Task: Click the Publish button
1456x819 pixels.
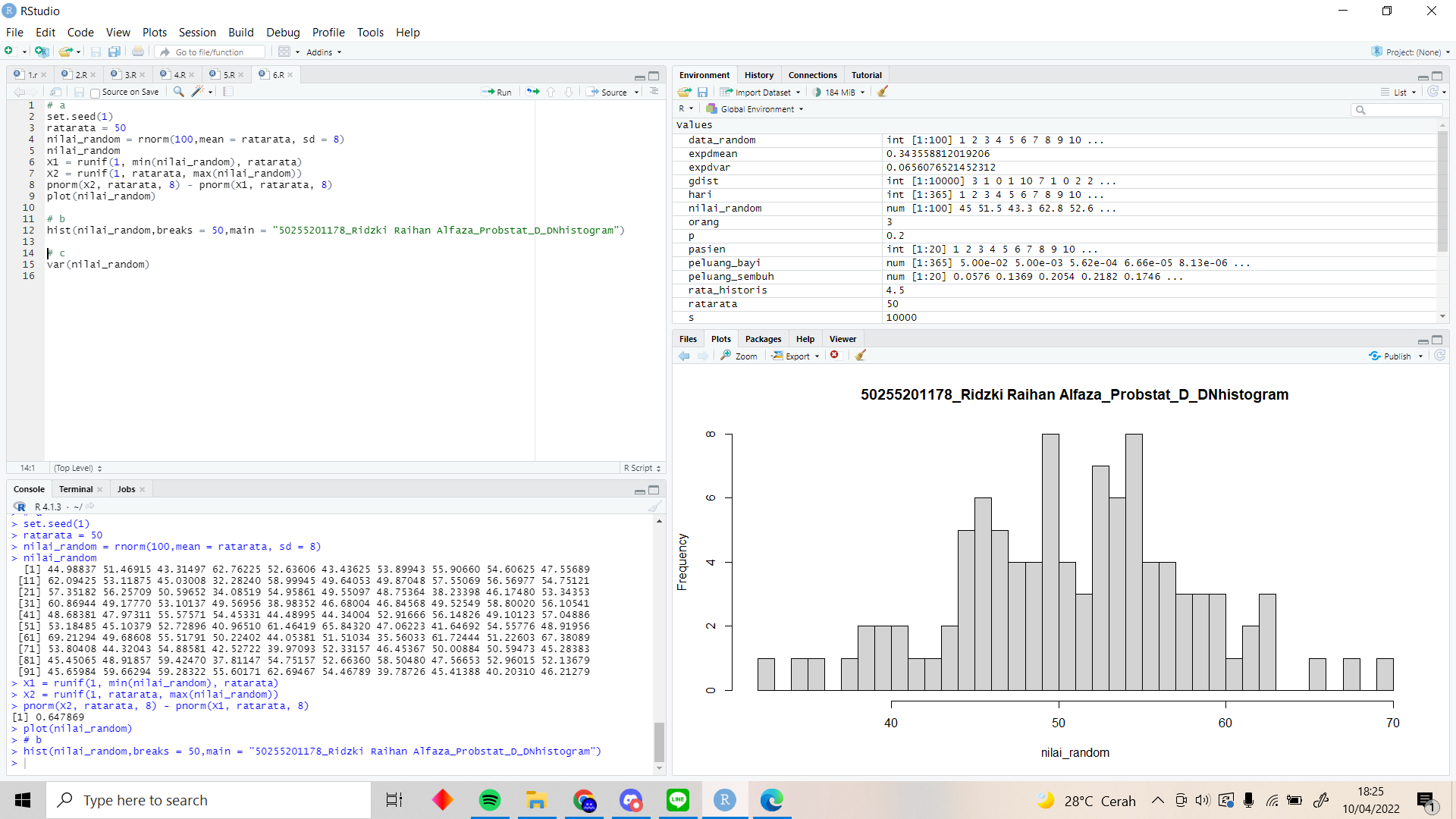Action: [1391, 356]
